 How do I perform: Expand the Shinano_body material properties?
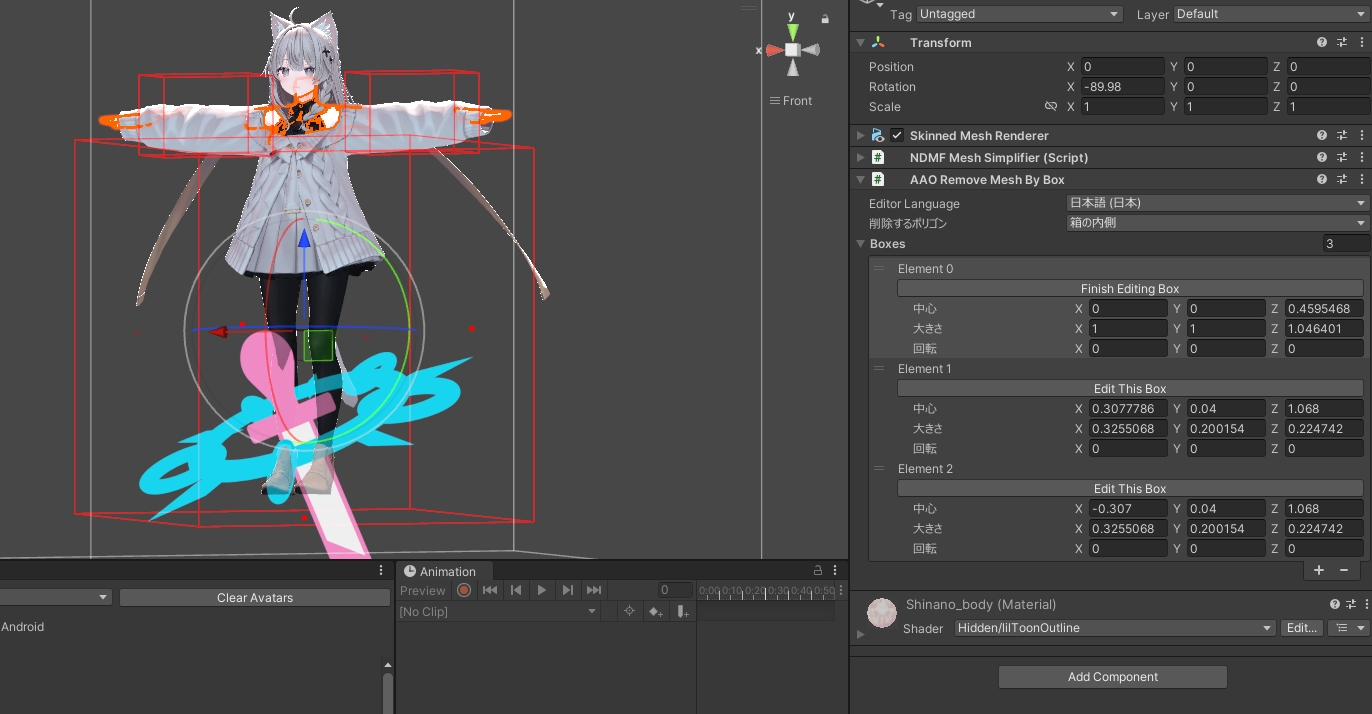pyautogui.click(x=860, y=634)
